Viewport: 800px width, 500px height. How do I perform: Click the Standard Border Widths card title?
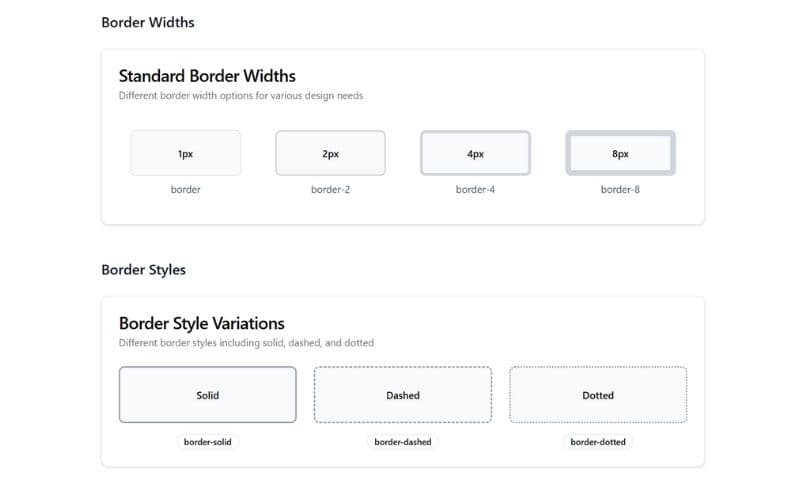coord(207,75)
